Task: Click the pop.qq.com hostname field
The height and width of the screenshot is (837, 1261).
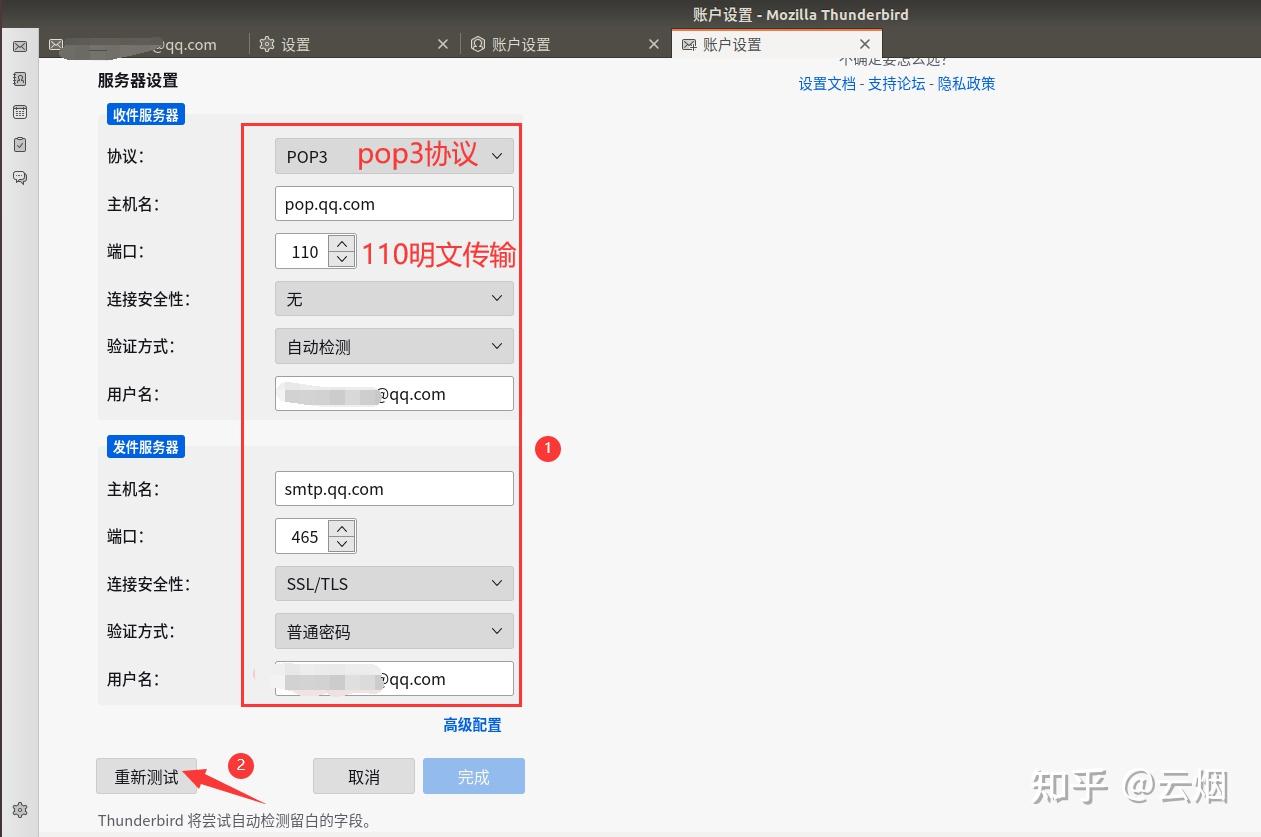Action: coord(394,203)
